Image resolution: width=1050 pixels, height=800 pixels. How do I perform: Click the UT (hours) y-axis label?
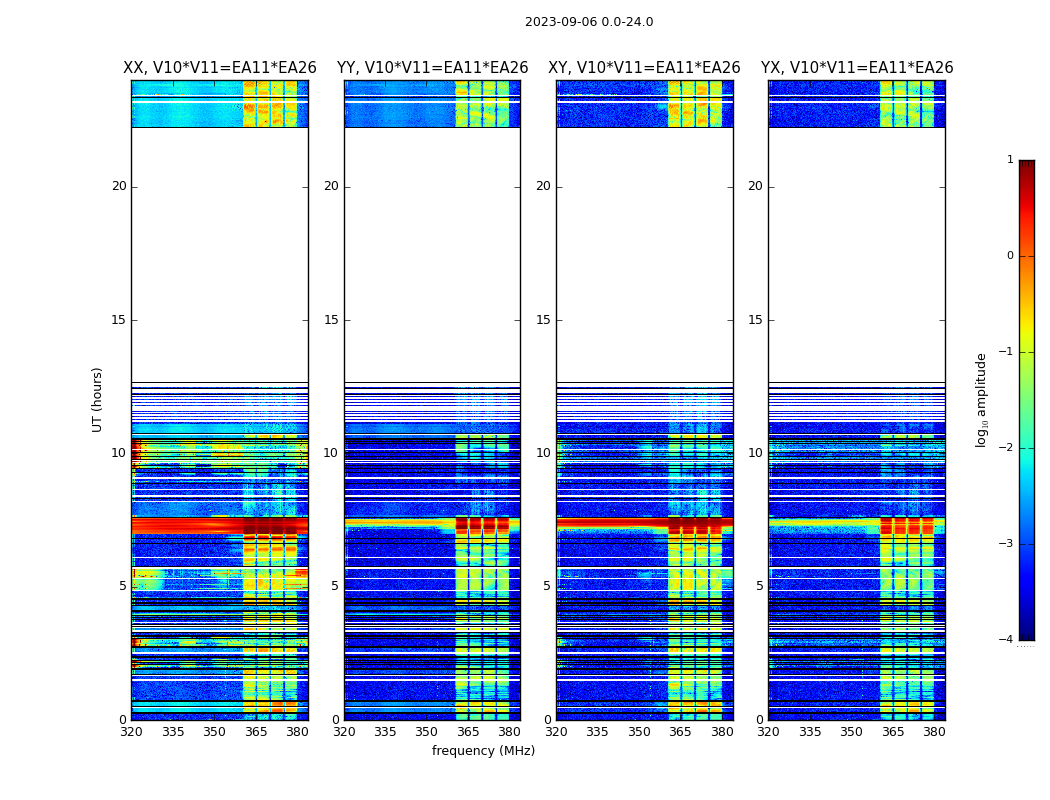[98, 399]
